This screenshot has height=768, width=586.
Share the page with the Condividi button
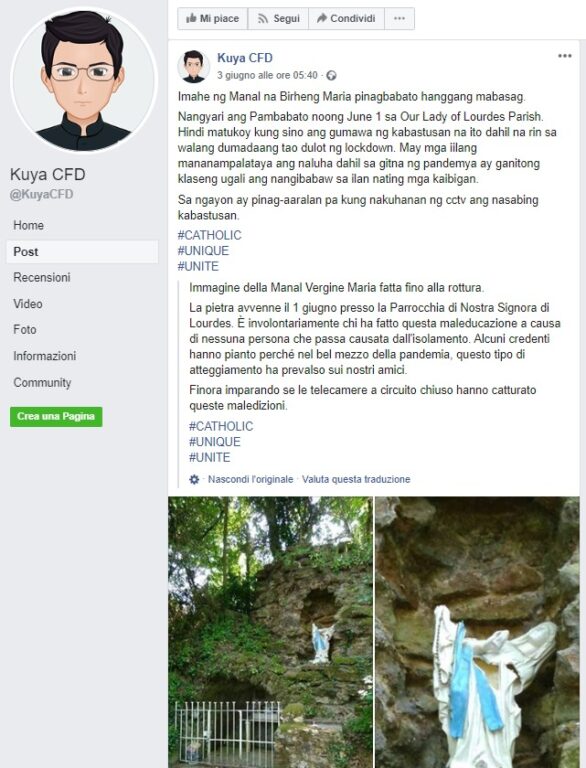(346, 19)
